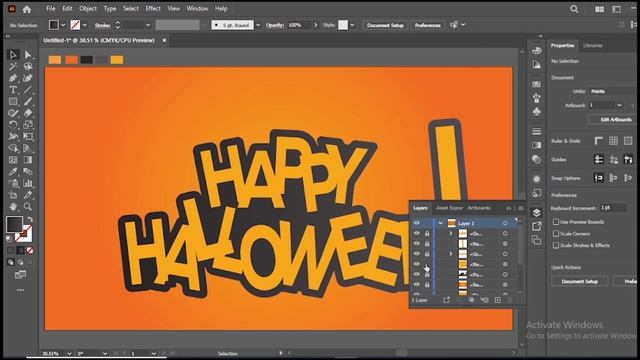The width and height of the screenshot is (640, 360).
Task: Hide Layer 1 using its eye icon
Action: [x=417, y=223]
